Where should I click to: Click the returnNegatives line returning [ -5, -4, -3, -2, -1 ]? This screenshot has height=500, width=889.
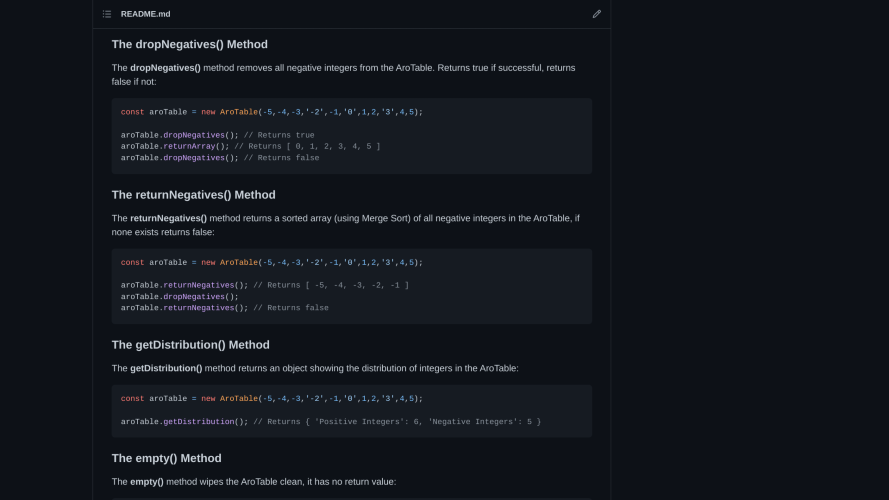(265, 285)
